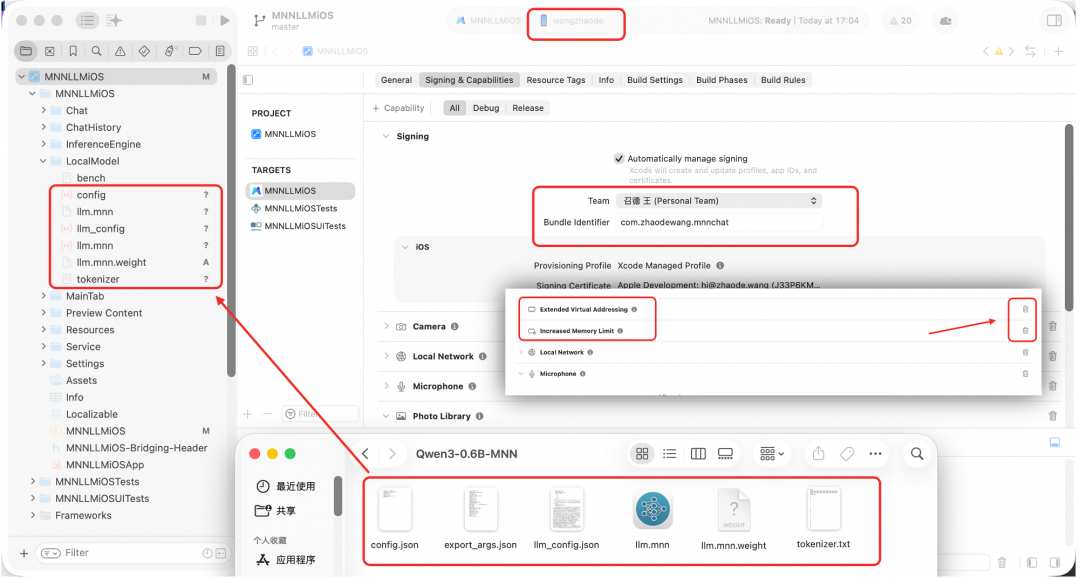1080x578 pixels.
Task: Click the editor warning triangle icon
Action: tap(998, 51)
